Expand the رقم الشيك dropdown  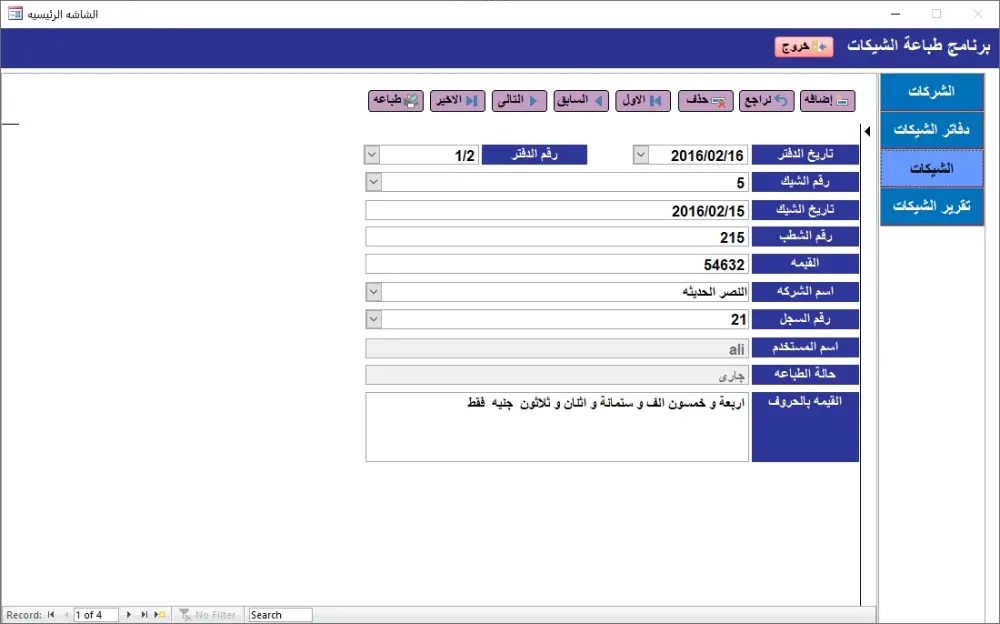click(372, 181)
